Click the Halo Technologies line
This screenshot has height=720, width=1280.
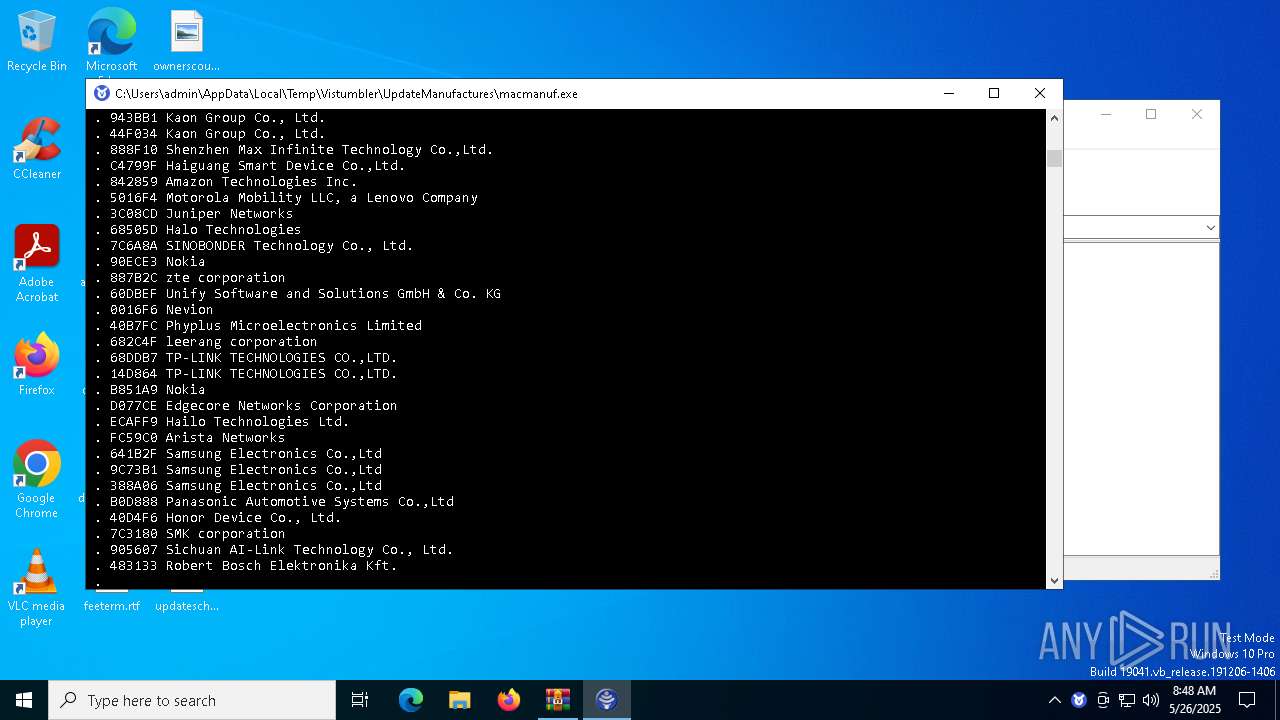pos(198,230)
